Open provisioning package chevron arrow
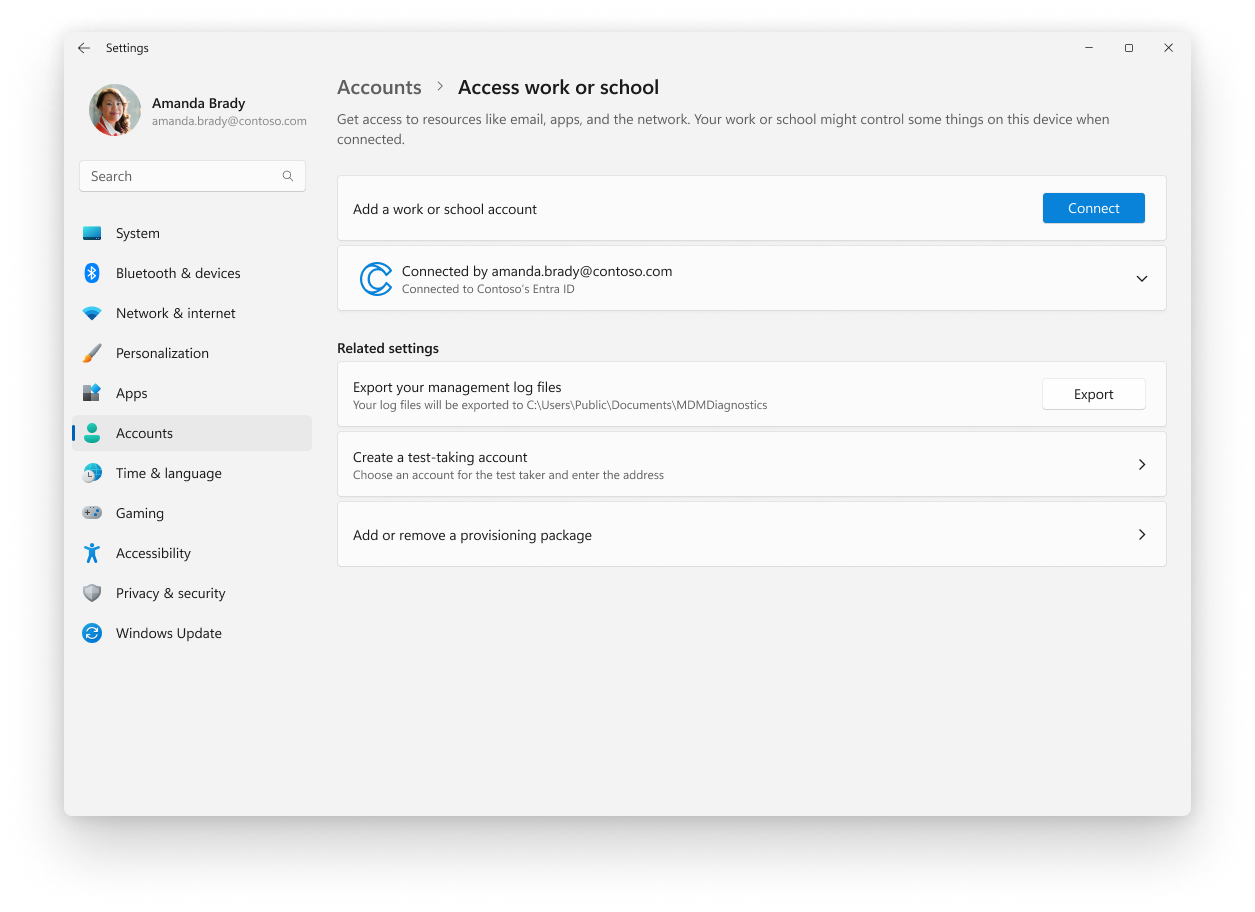Screen dimensions: 1255x912 tap(1142, 534)
